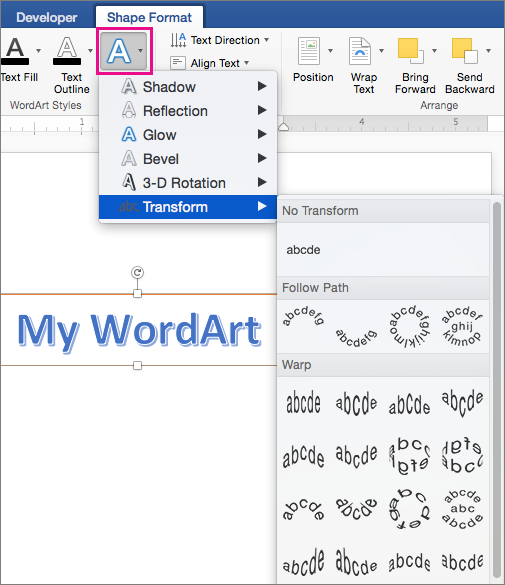Click the Wrap Text icon
The image size is (505, 585).
(x=360, y=51)
